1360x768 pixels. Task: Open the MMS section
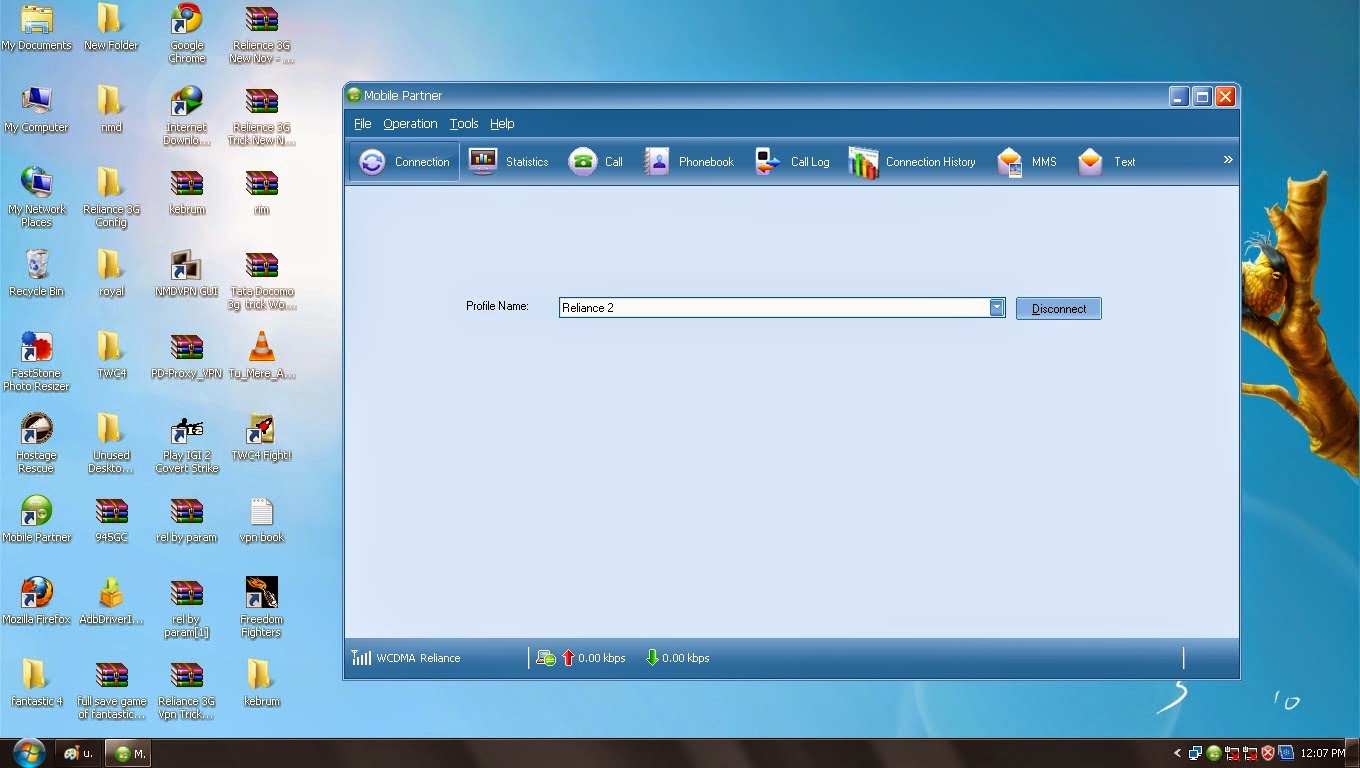click(x=1027, y=162)
